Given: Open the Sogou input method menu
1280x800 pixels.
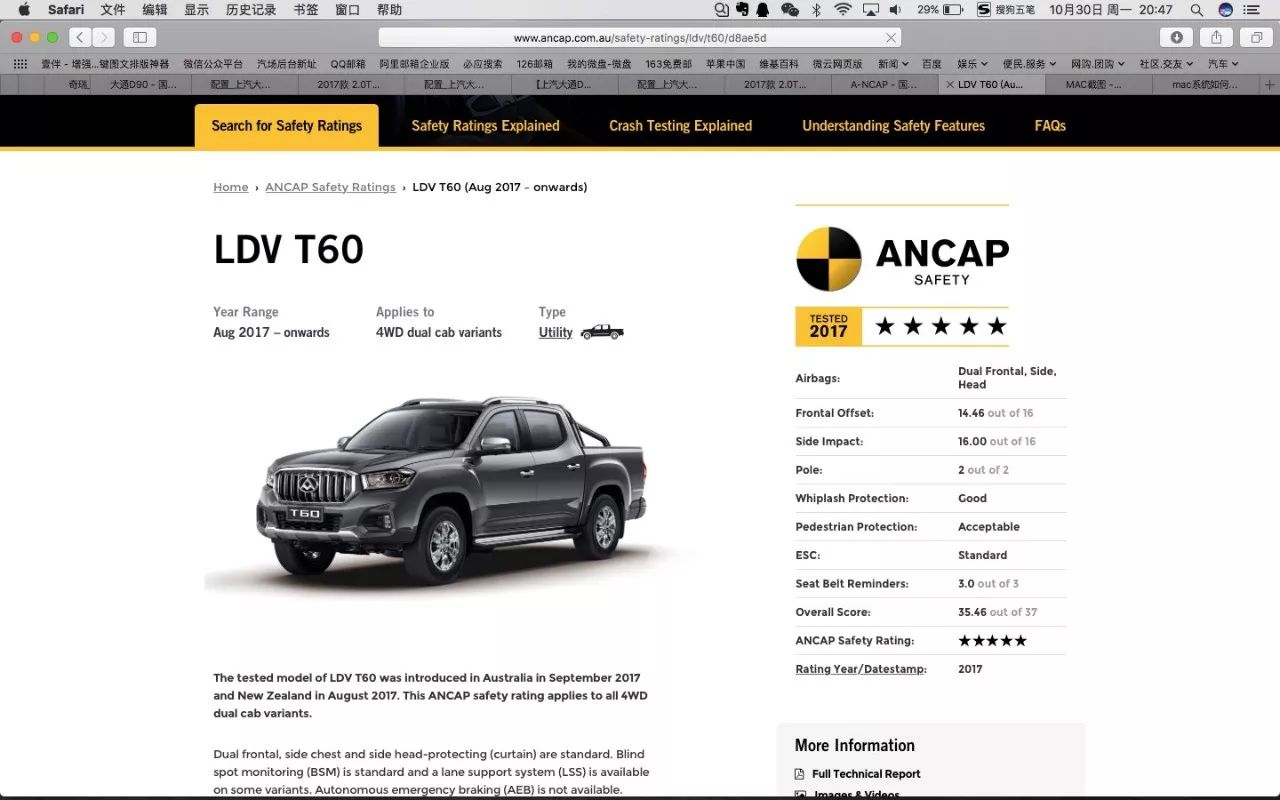Looking at the screenshot, I should [x=1006, y=10].
